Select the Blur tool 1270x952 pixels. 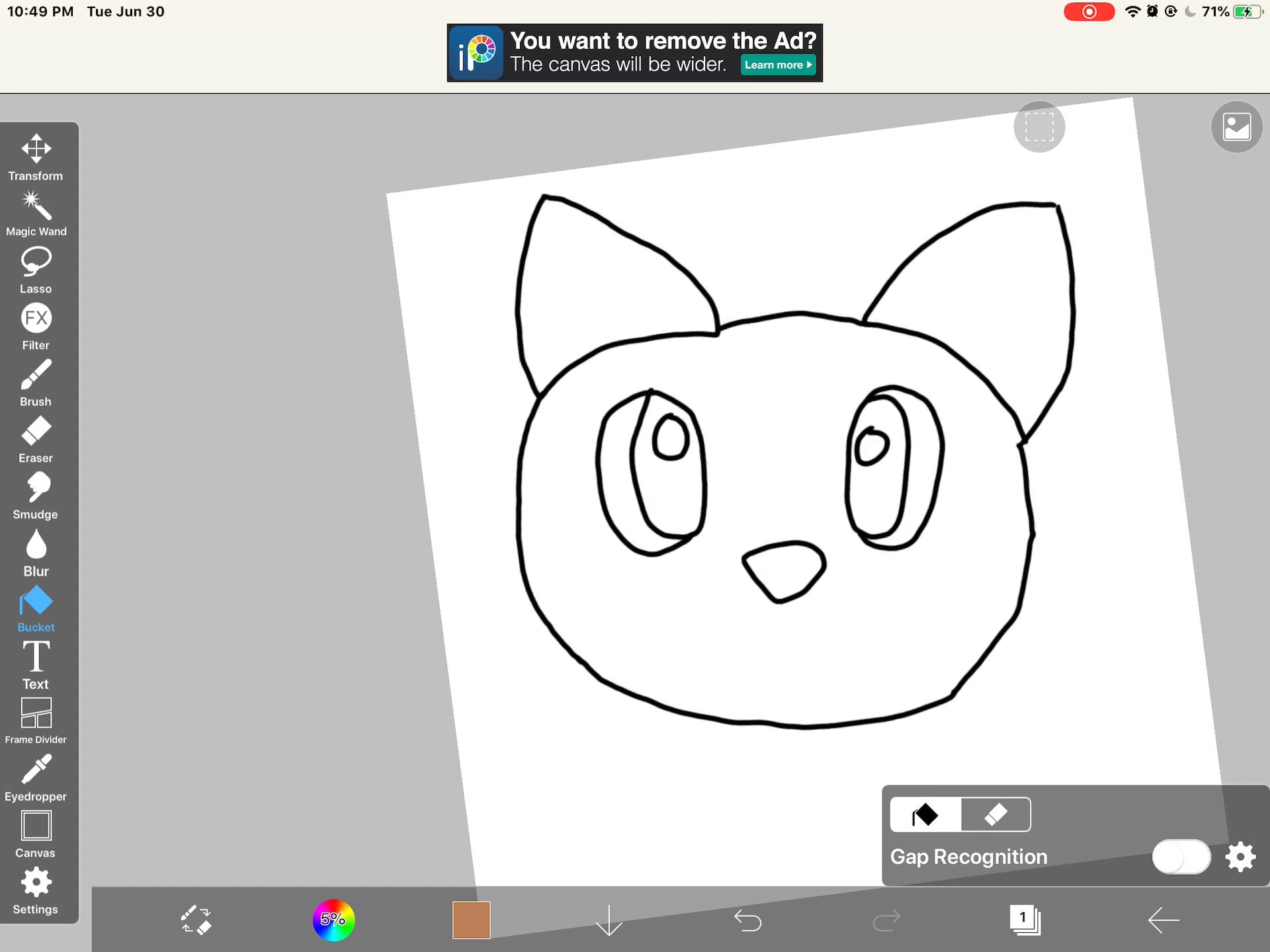tap(36, 553)
